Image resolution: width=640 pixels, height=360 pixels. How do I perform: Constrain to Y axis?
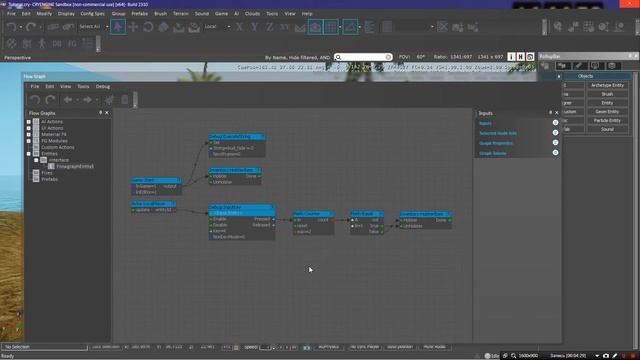254,27
